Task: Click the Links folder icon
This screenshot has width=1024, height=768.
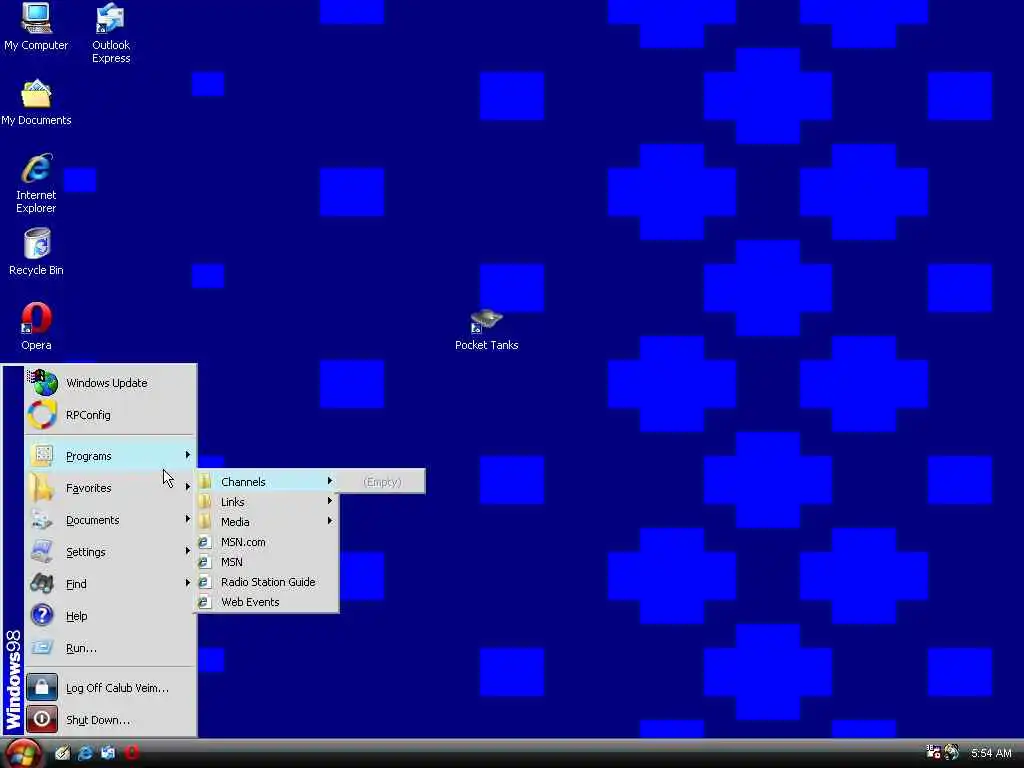Action: point(205,502)
